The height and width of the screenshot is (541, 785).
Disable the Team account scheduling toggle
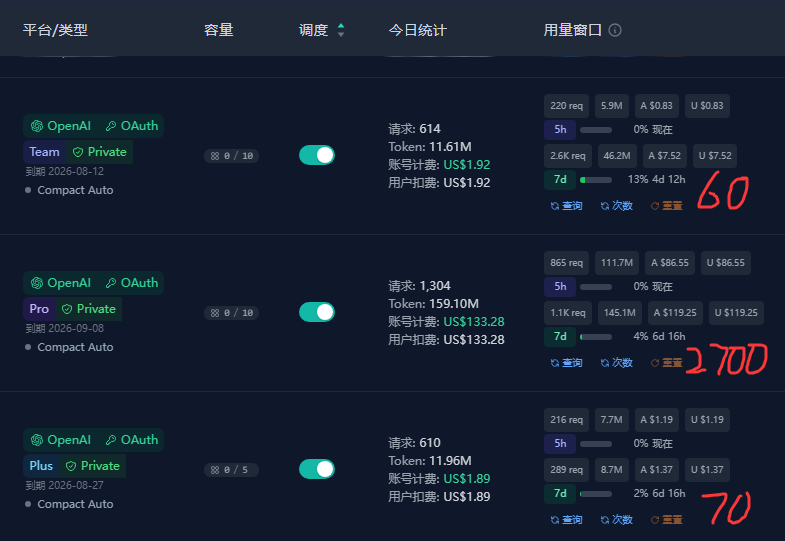tap(317, 155)
